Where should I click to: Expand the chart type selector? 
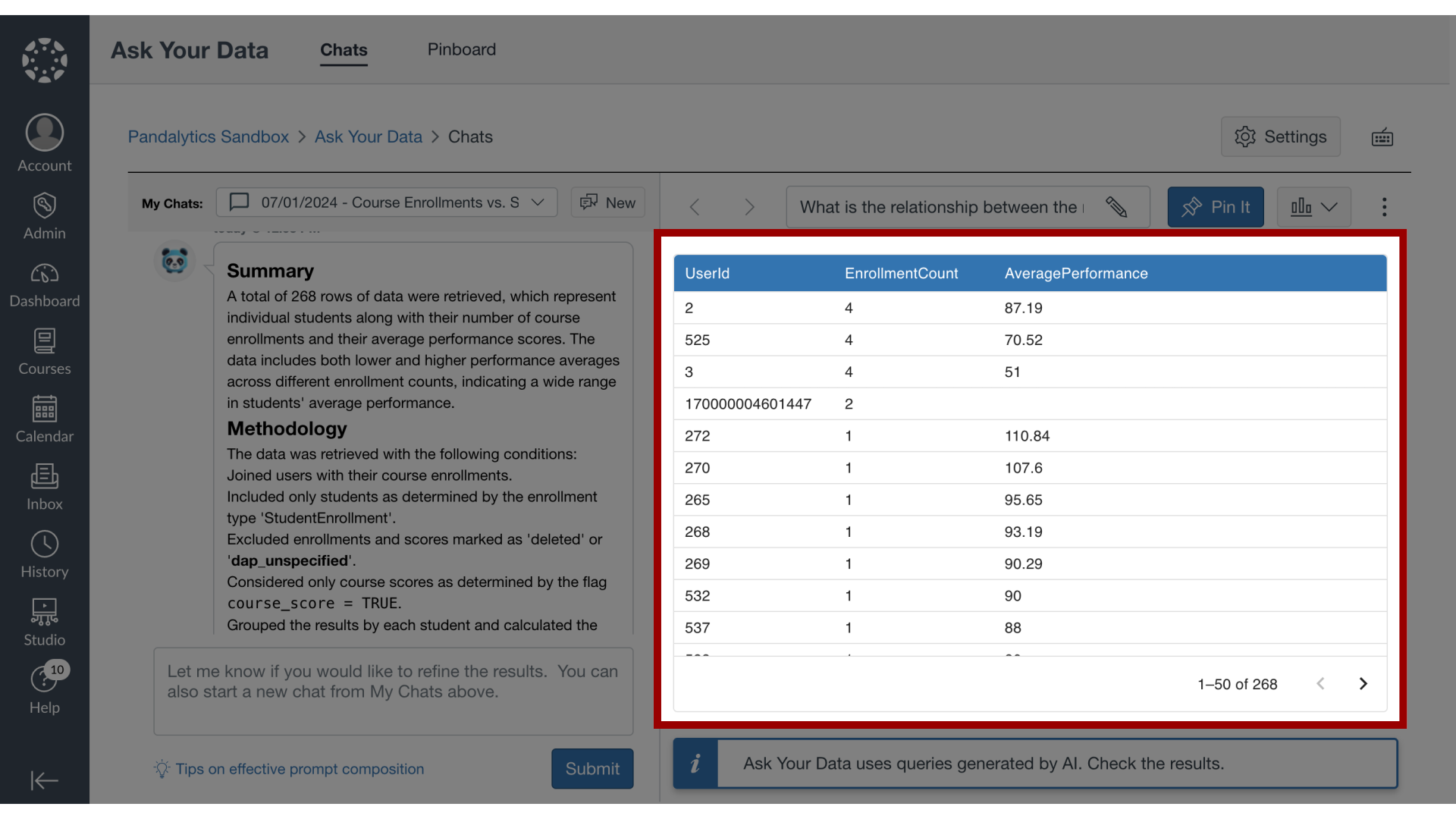point(1312,206)
